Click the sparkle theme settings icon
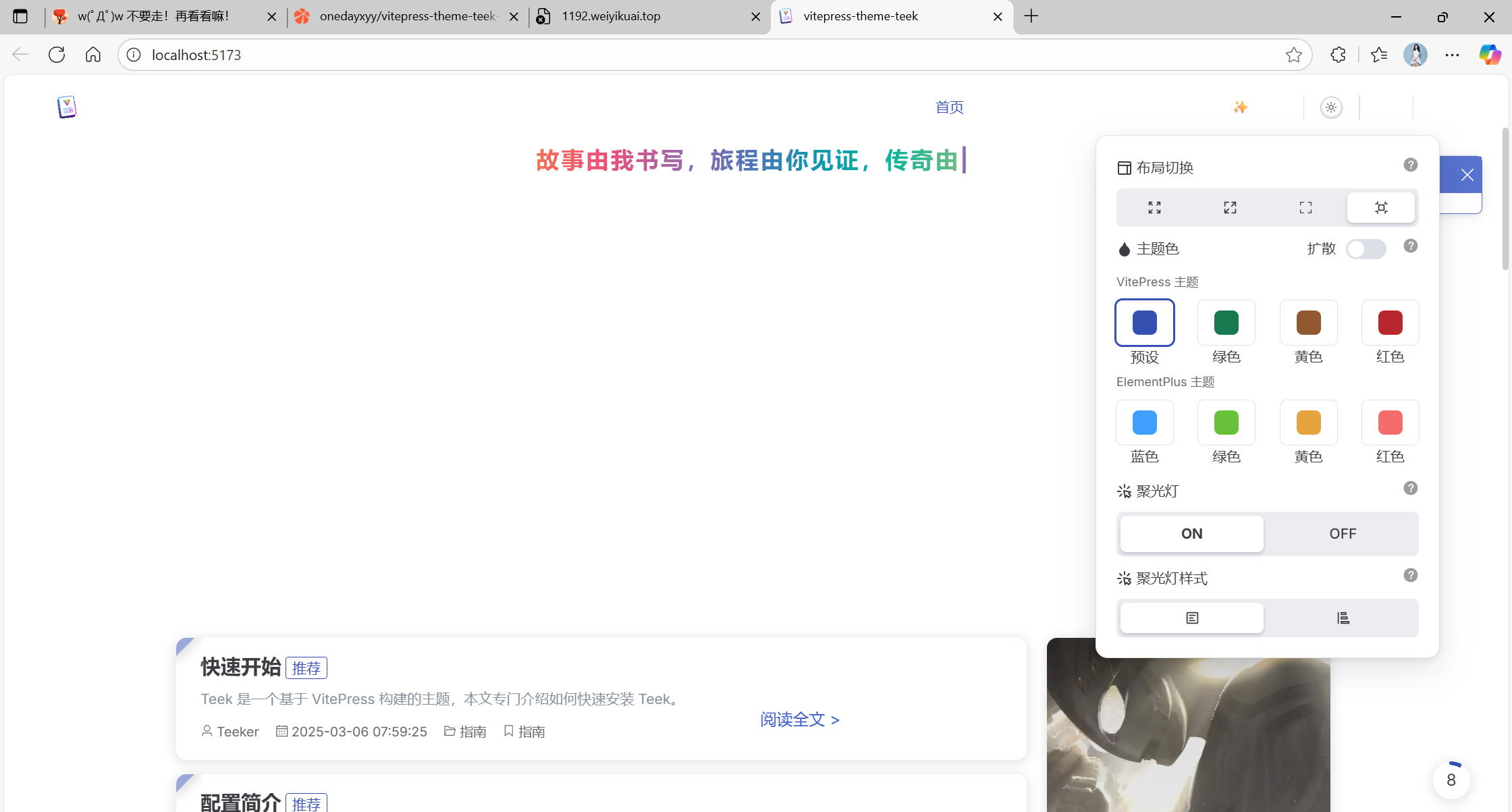The height and width of the screenshot is (812, 1512). click(1241, 107)
